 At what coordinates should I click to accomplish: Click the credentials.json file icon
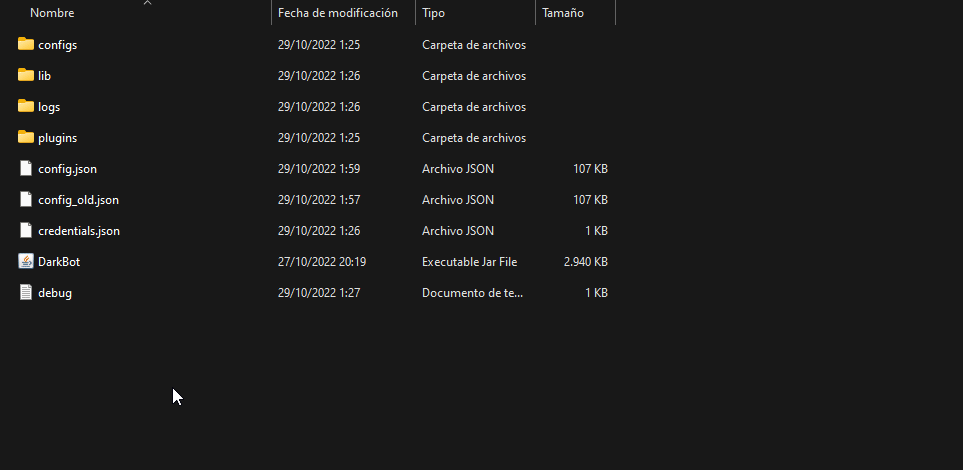pyautogui.click(x=26, y=230)
